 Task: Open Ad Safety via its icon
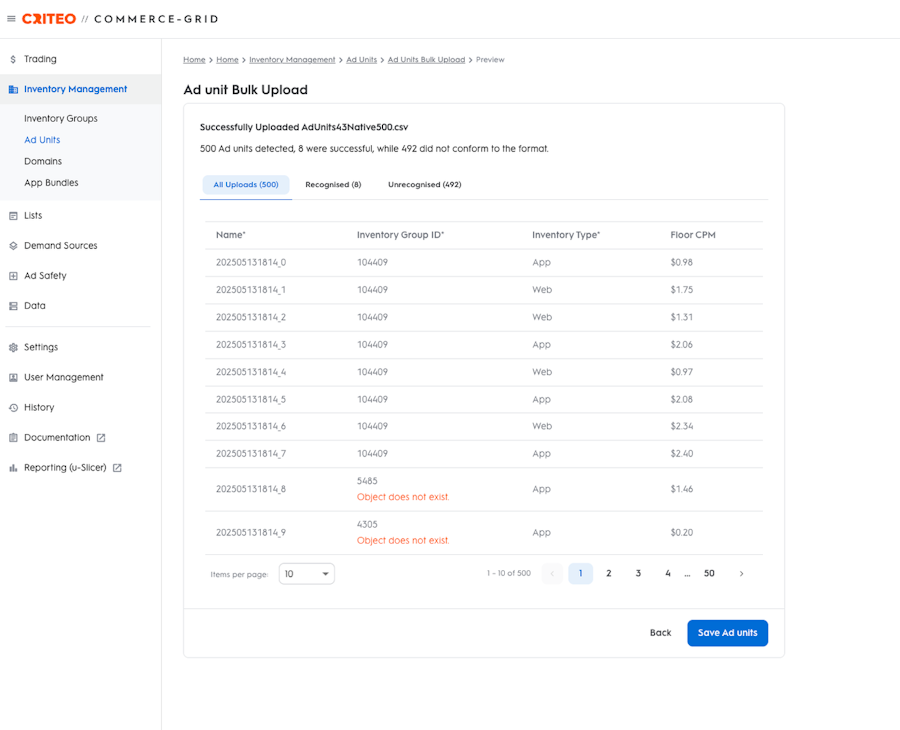point(13,276)
